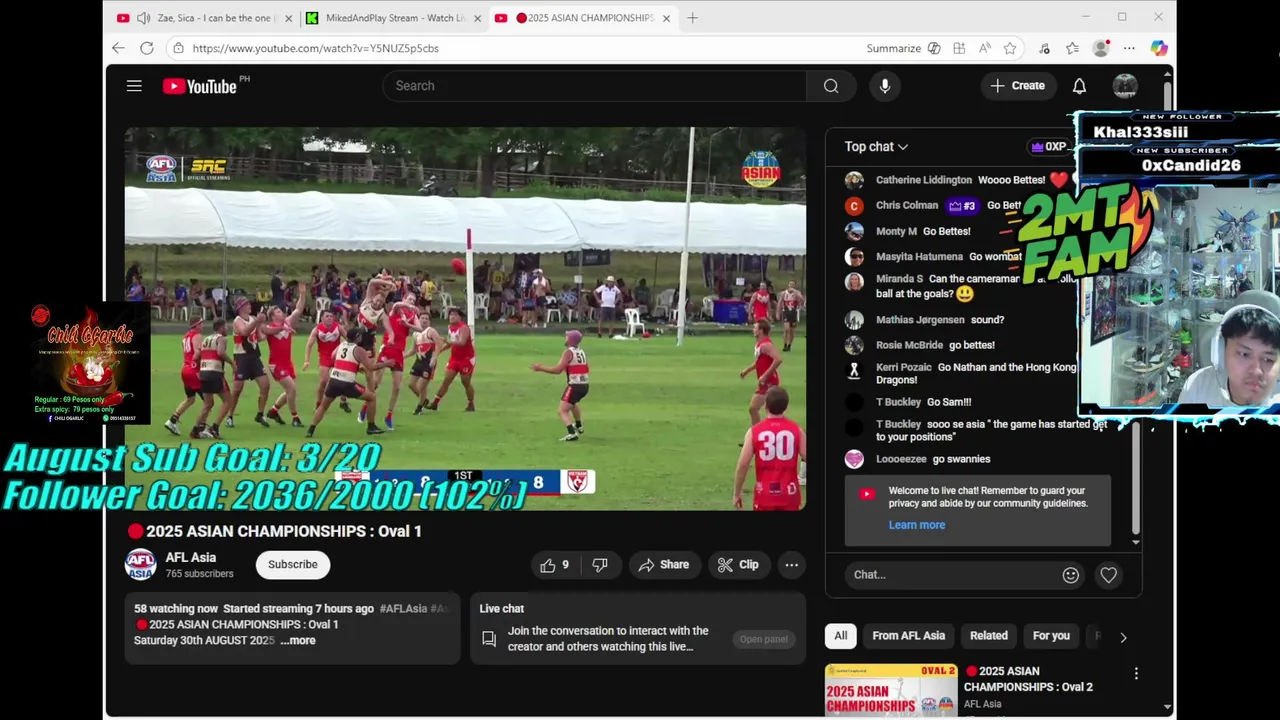This screenshot has height=720, width=1280.
Task: Go back with the browser back arrow
Action: (x=118, y=48)
